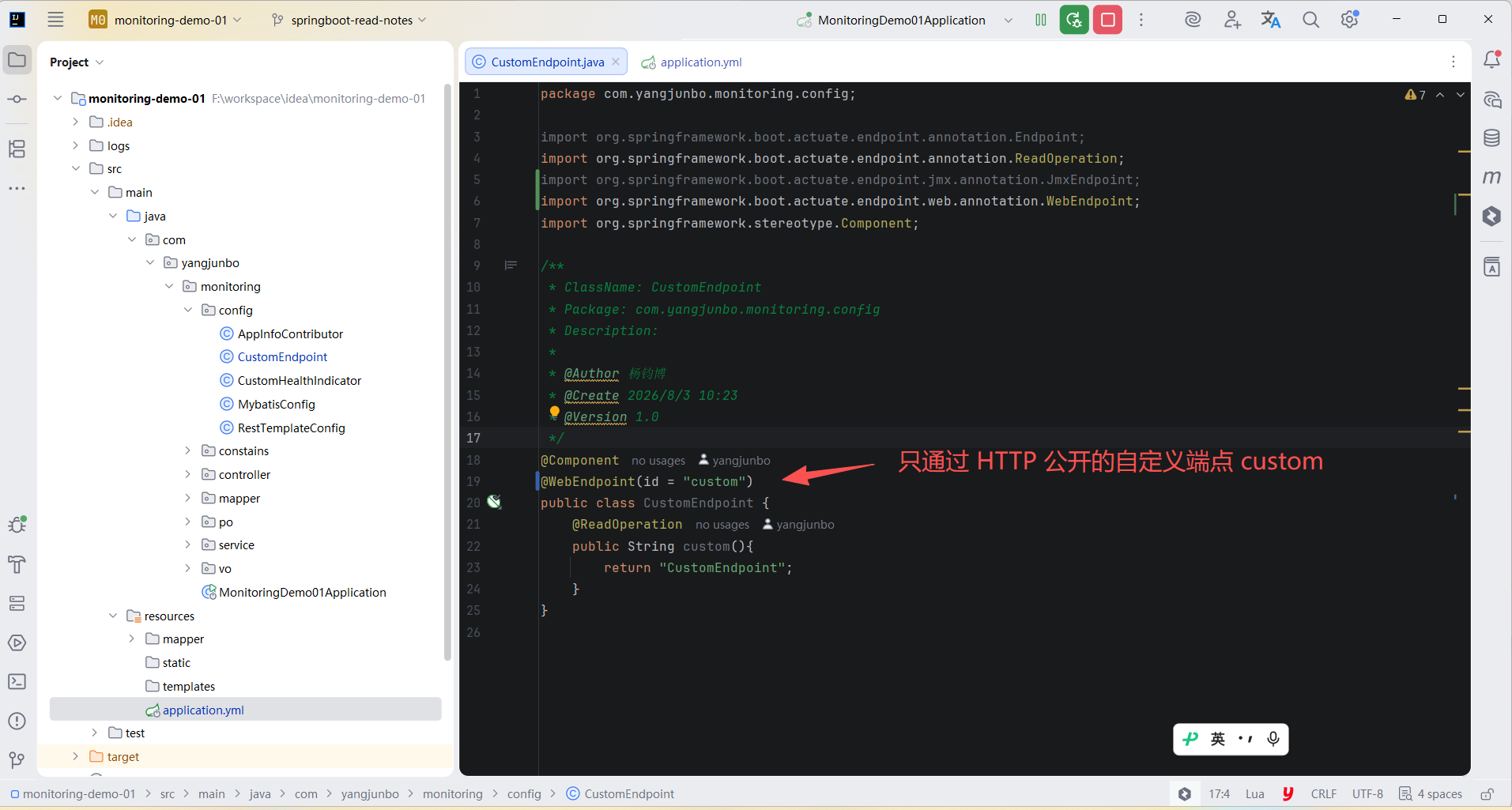Open the Maven tool window
1512x810 pixels.
[x=1492, y=177]
